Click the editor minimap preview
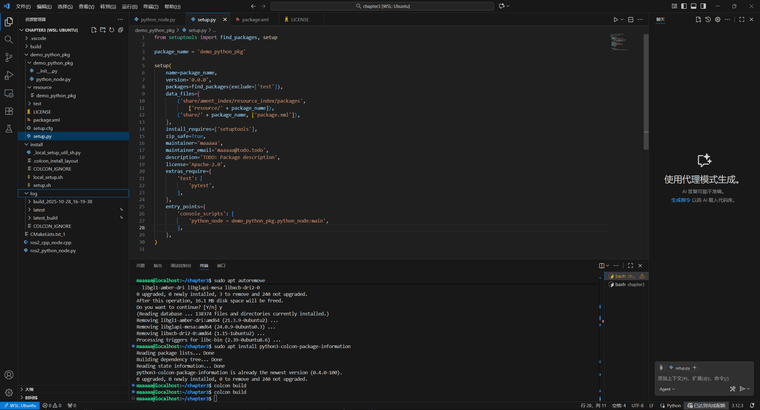 [x=618, y=42]
